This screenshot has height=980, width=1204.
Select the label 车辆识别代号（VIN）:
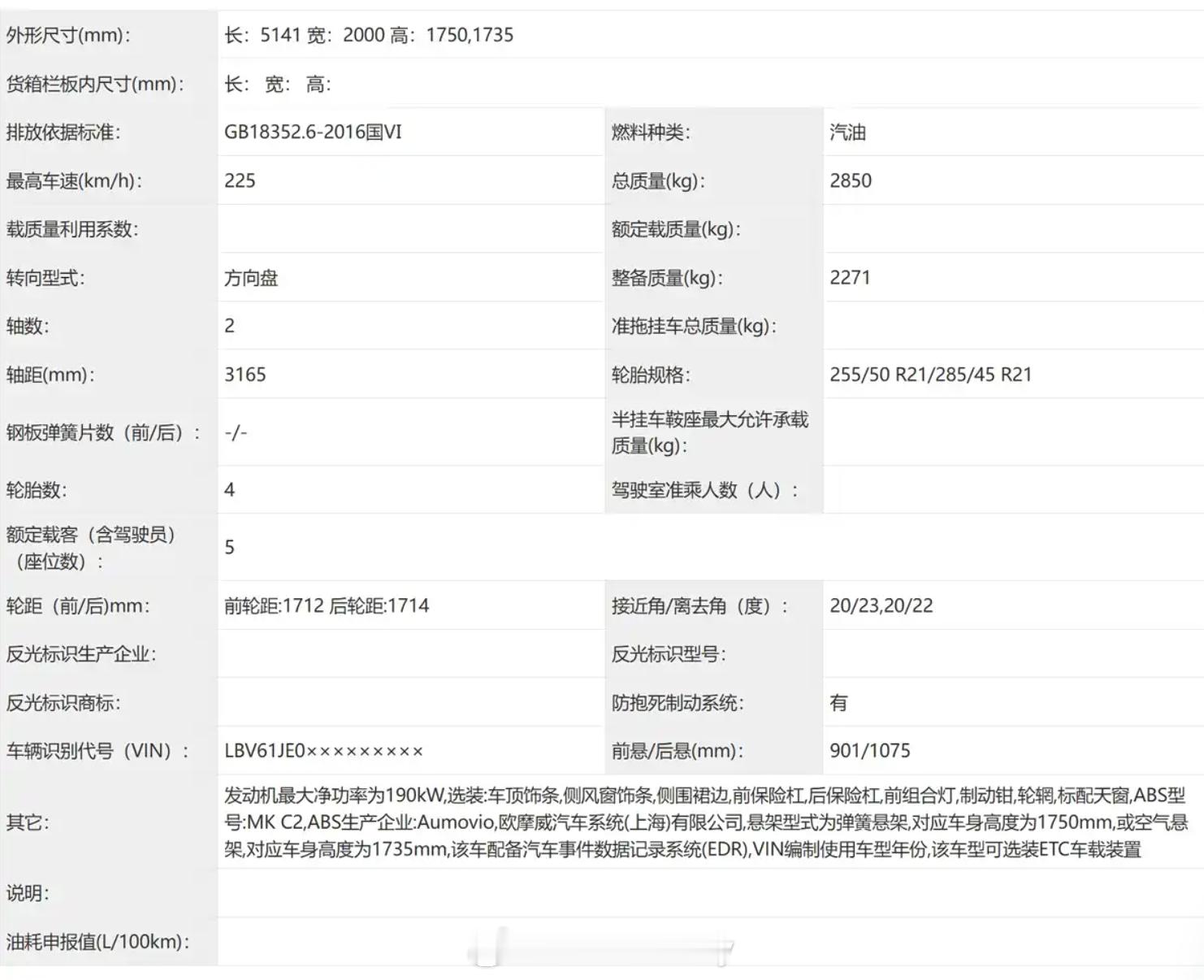pos(97,751)
